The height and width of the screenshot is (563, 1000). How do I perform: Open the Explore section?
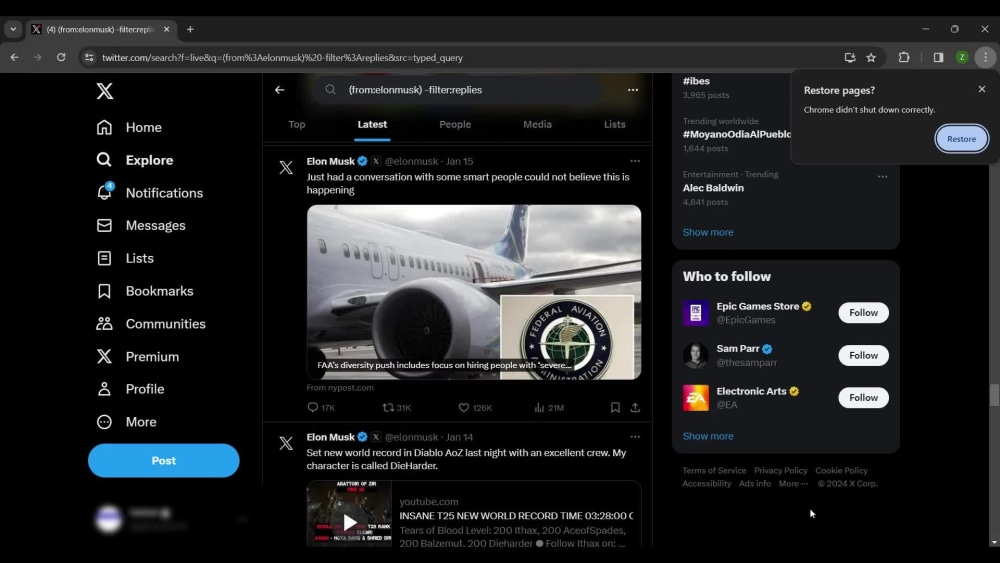135,160
